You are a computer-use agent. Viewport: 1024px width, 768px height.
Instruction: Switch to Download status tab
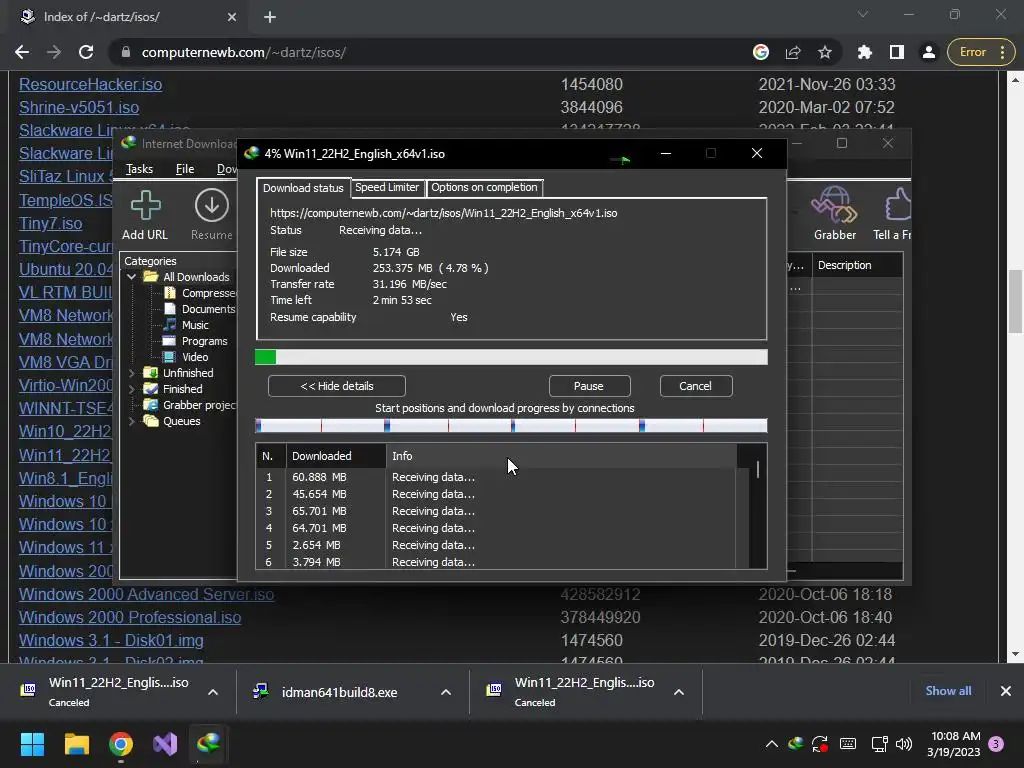coord(303,188)
